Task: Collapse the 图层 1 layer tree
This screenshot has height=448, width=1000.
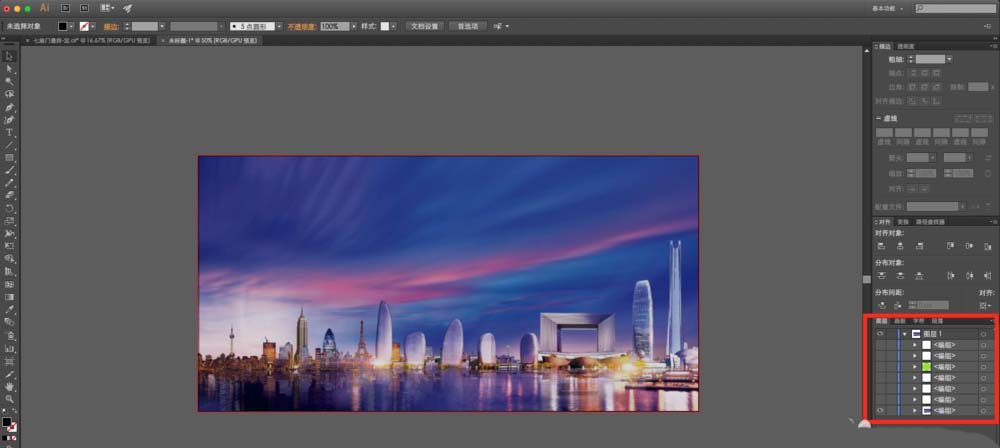Action: [904, 334]
